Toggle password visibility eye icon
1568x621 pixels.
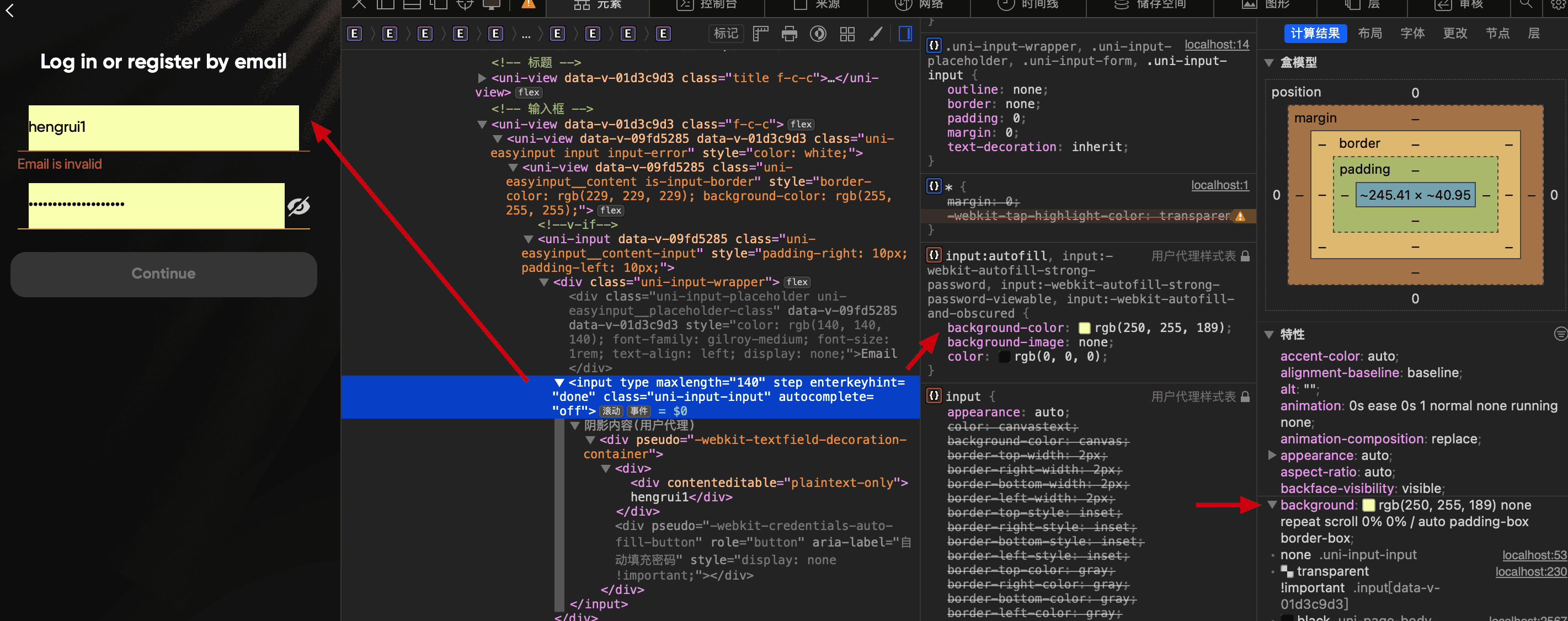[x=299, y=207]
